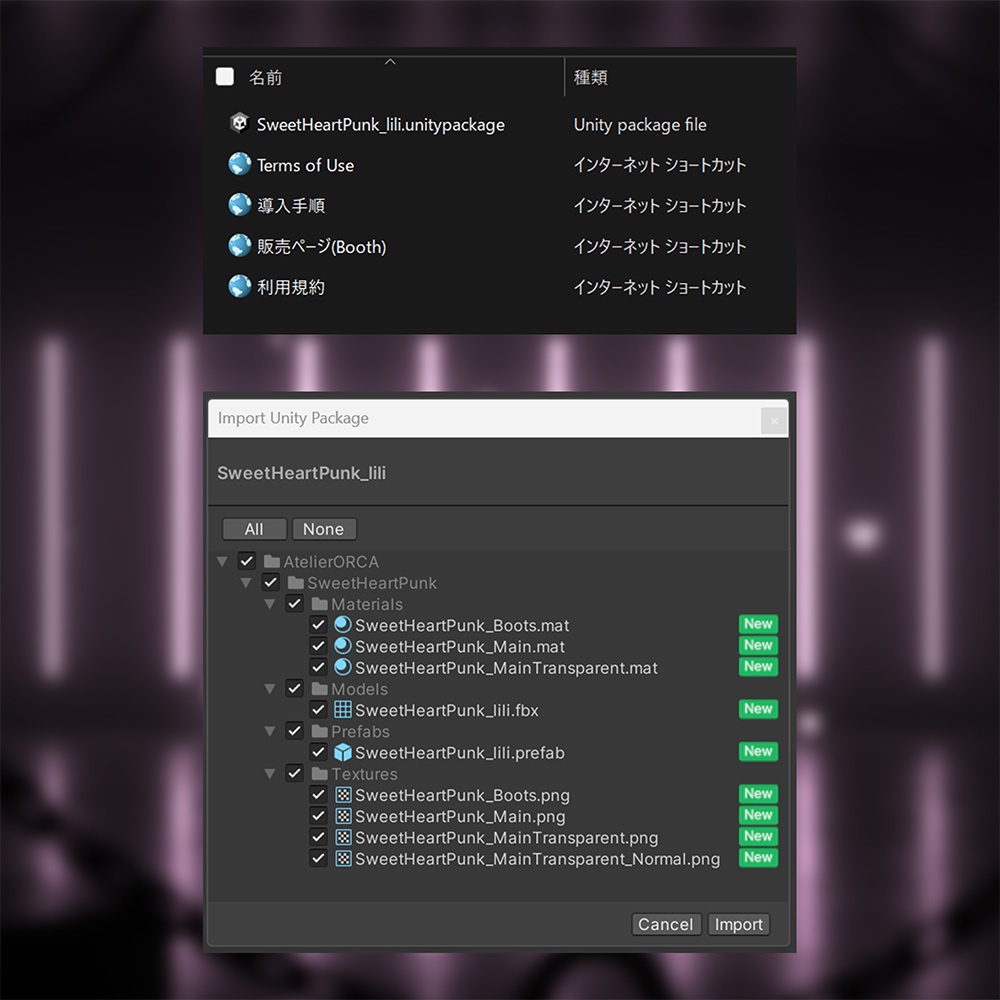Image resolution: width=1000 pixels, height=1000 pixels.
Task: Click material icon of SweetHeartPunk_MainTransparent.mat
Action: [343, 667]
